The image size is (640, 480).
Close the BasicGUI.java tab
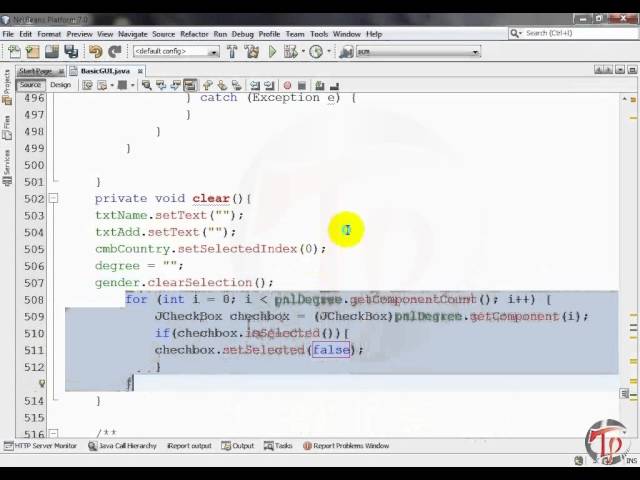pyautogui.click(x=140, y=71)
